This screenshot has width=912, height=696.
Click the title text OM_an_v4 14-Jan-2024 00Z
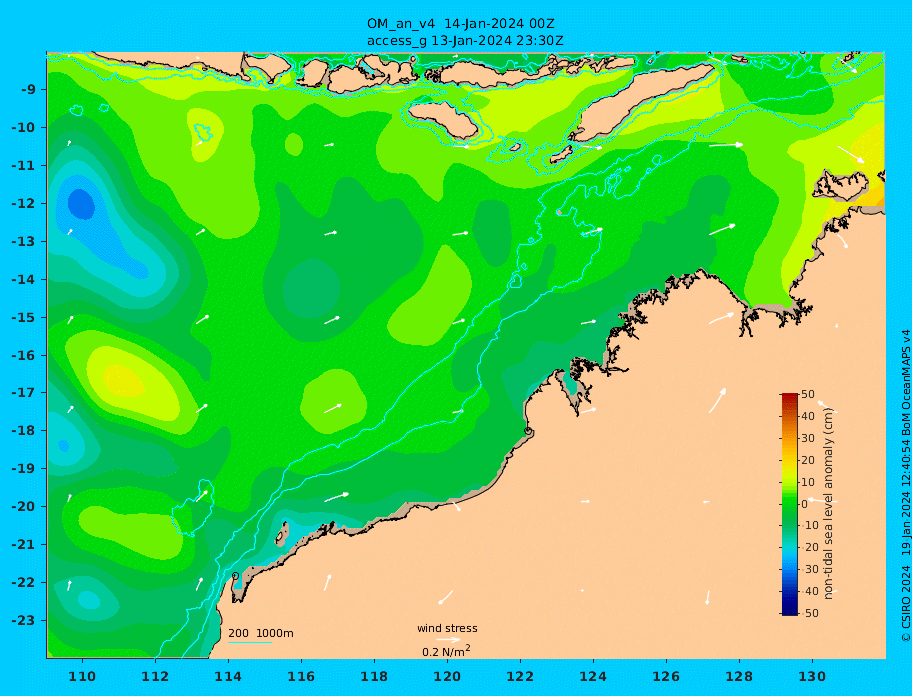point(460,24)
